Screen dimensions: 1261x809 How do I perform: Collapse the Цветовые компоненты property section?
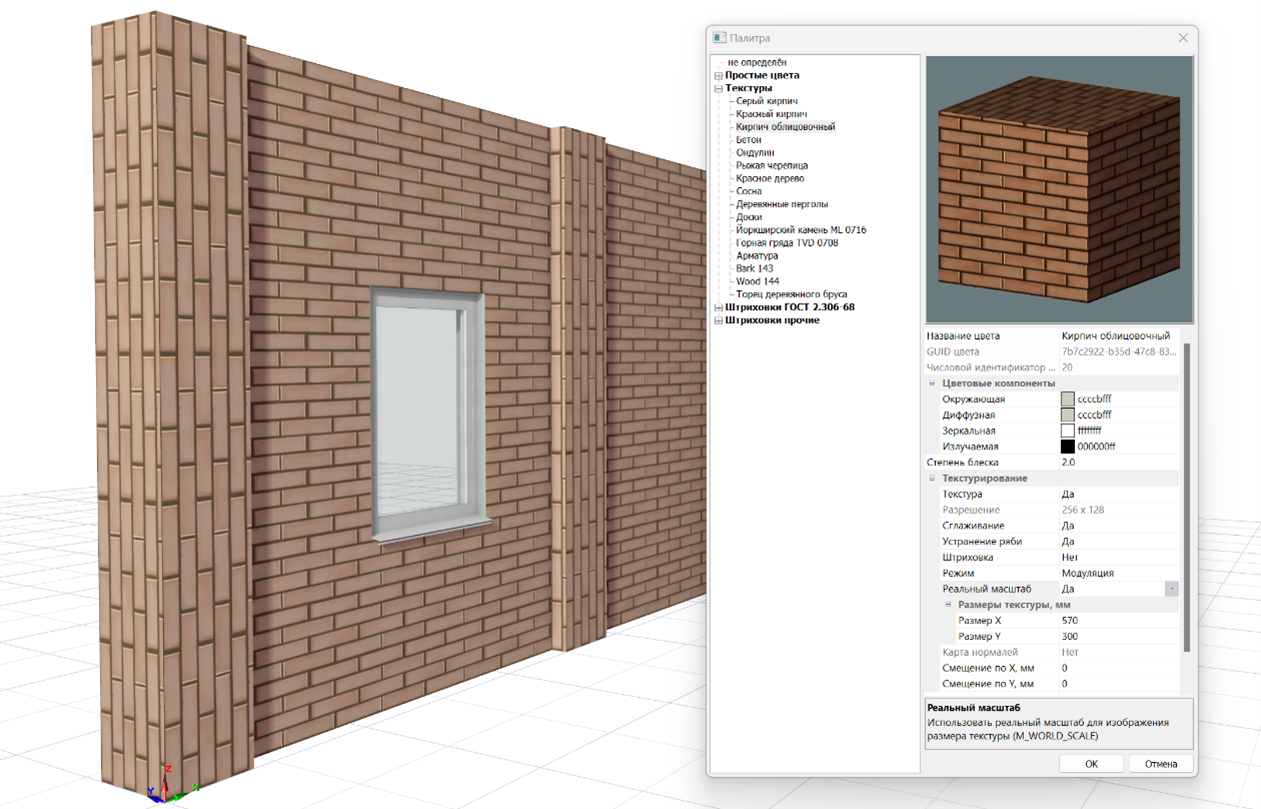click(x=933, y=383)
